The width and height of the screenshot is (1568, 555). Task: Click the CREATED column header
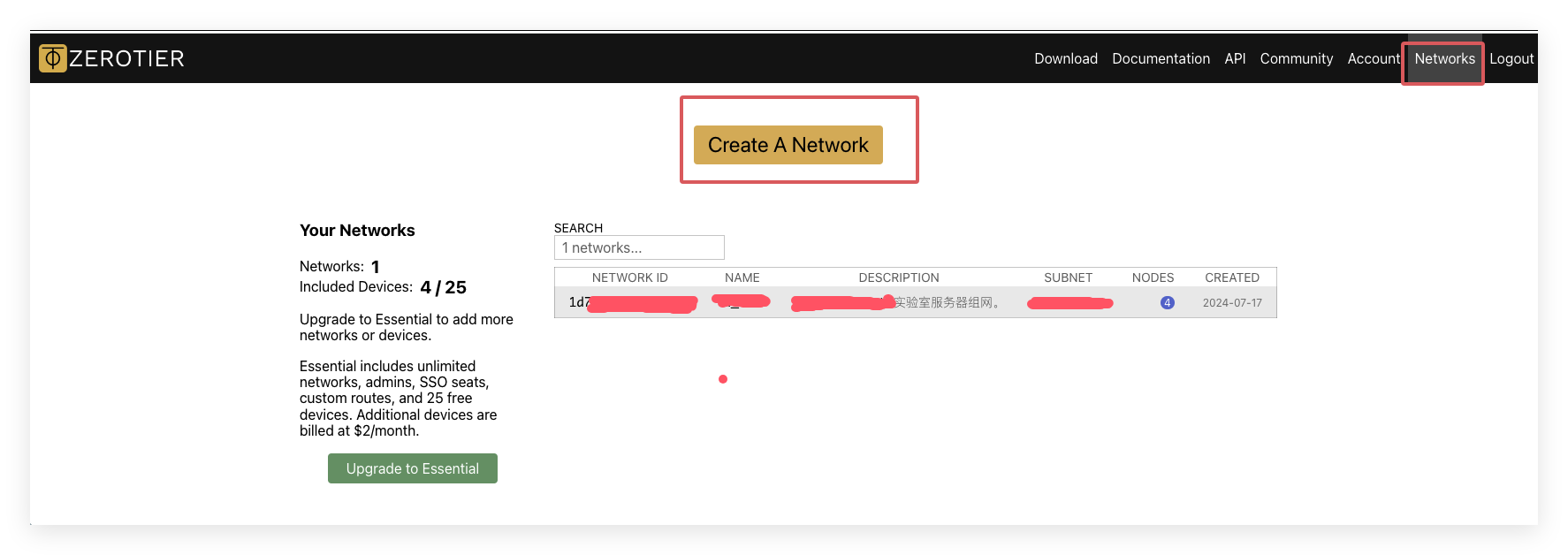(x=1232, y=277)
